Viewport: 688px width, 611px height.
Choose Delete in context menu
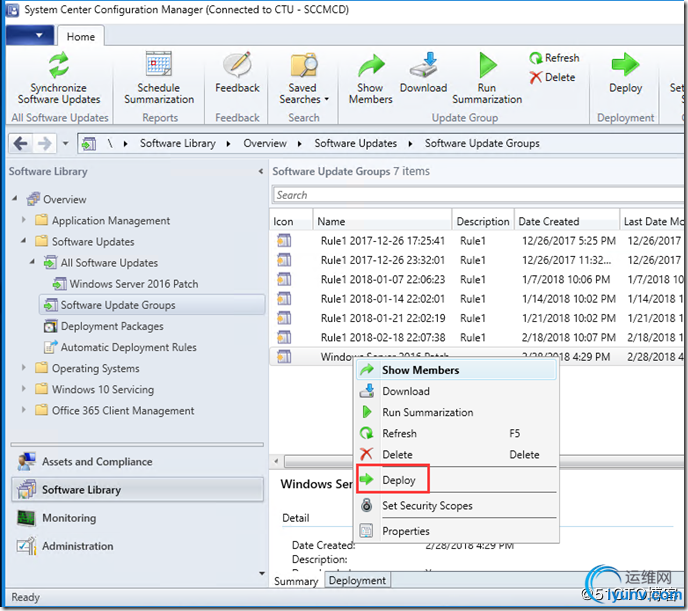(456, 454)
